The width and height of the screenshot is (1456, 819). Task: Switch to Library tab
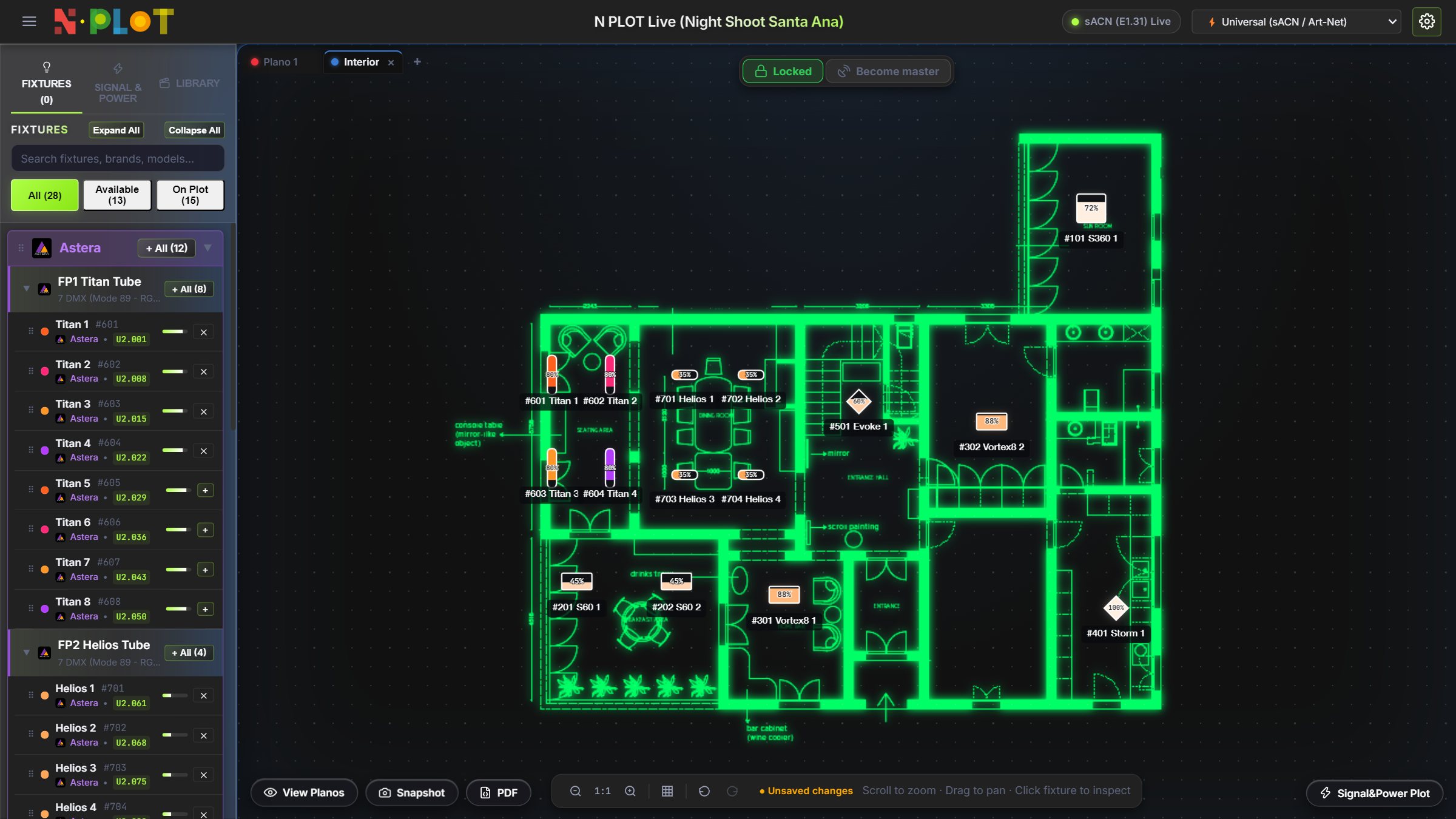pos(190,83)
